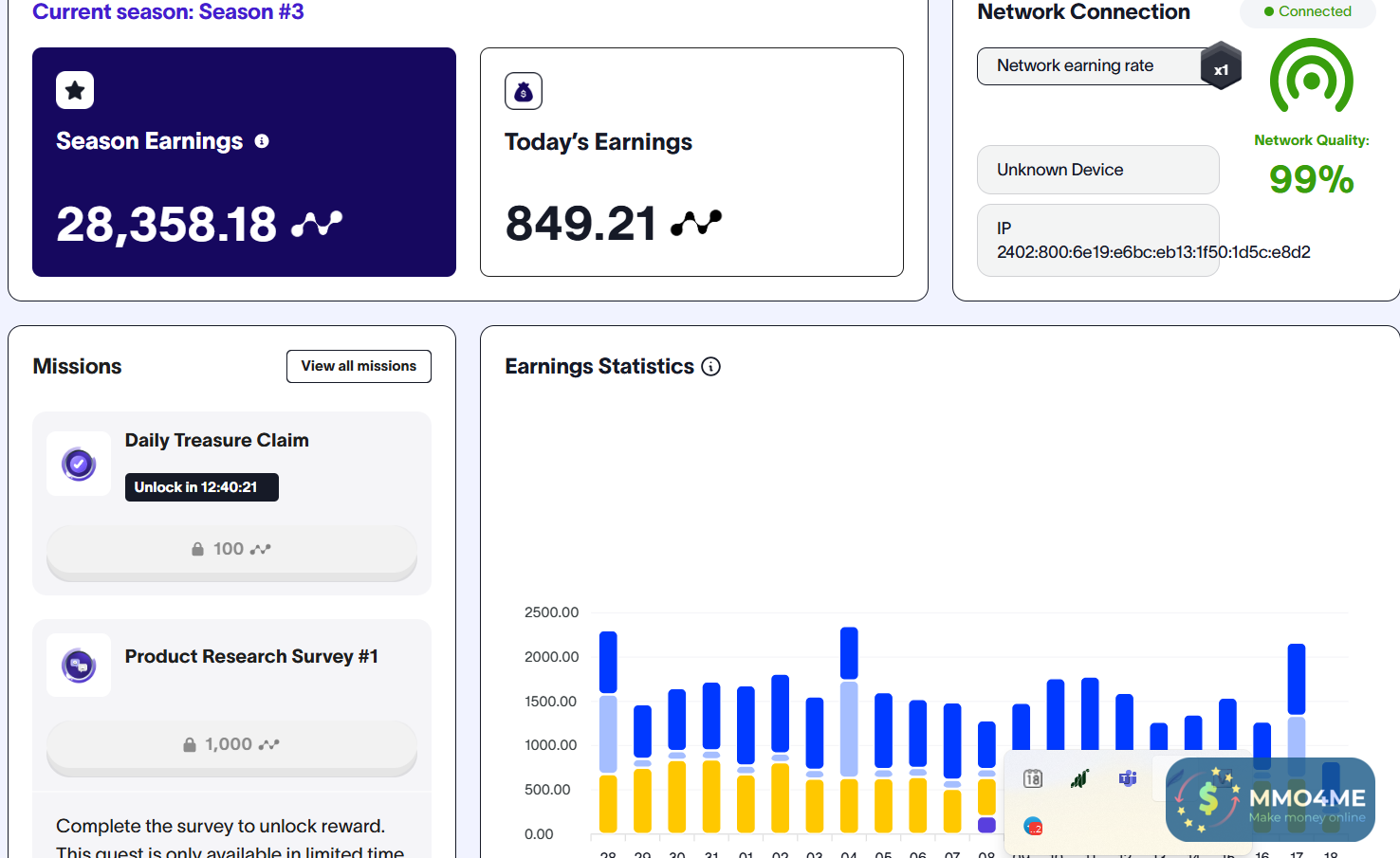This screenshot has height=858, width=1400.
Task: Click the Product Research Survey chat icon
Action: pyautogui.click(x=79, y=666)
